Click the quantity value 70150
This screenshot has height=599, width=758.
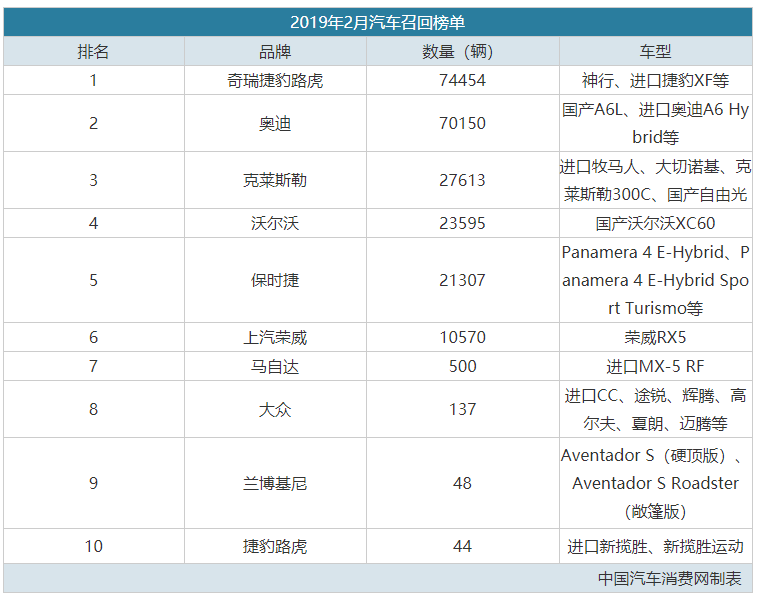pyautogui.click(x=462, y=123)
